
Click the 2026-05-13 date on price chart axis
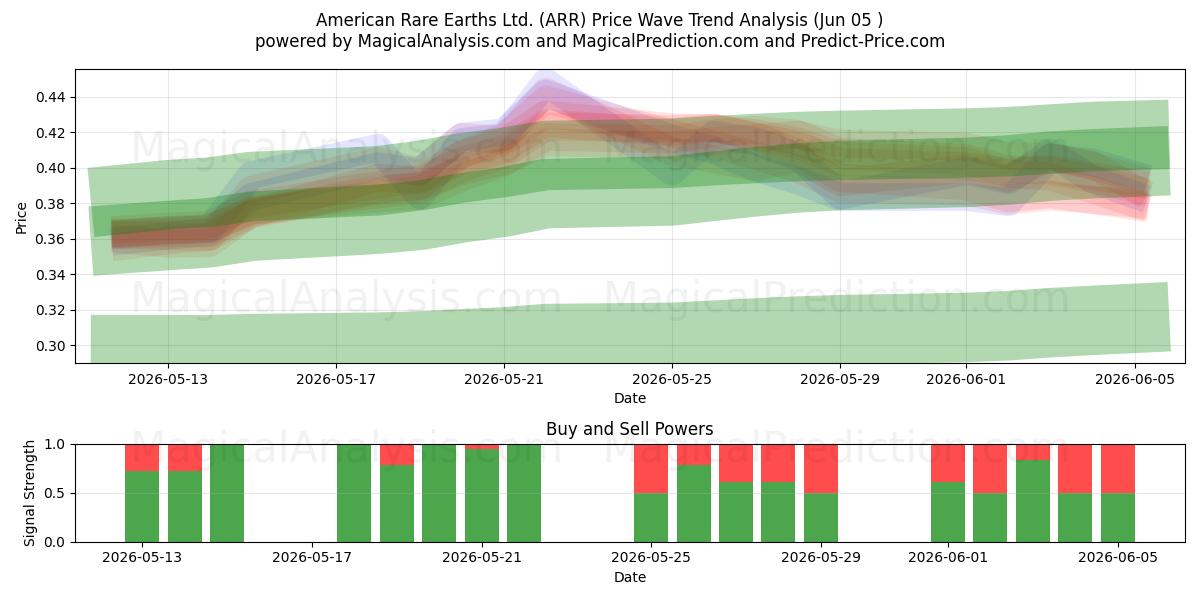167,379
